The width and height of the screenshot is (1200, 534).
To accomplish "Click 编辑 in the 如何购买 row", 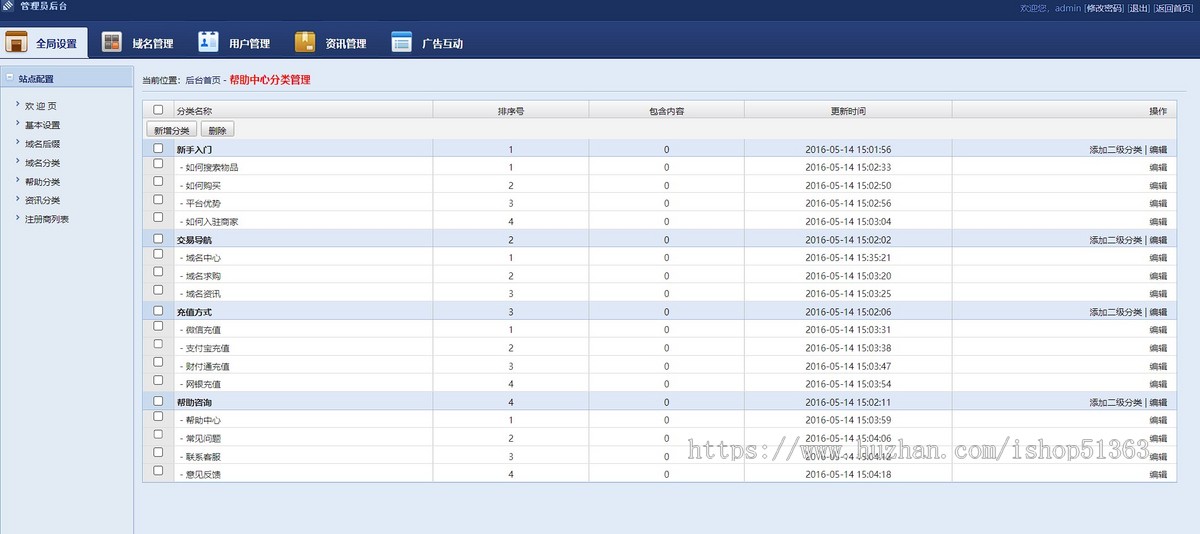I will pos(1158,186).
